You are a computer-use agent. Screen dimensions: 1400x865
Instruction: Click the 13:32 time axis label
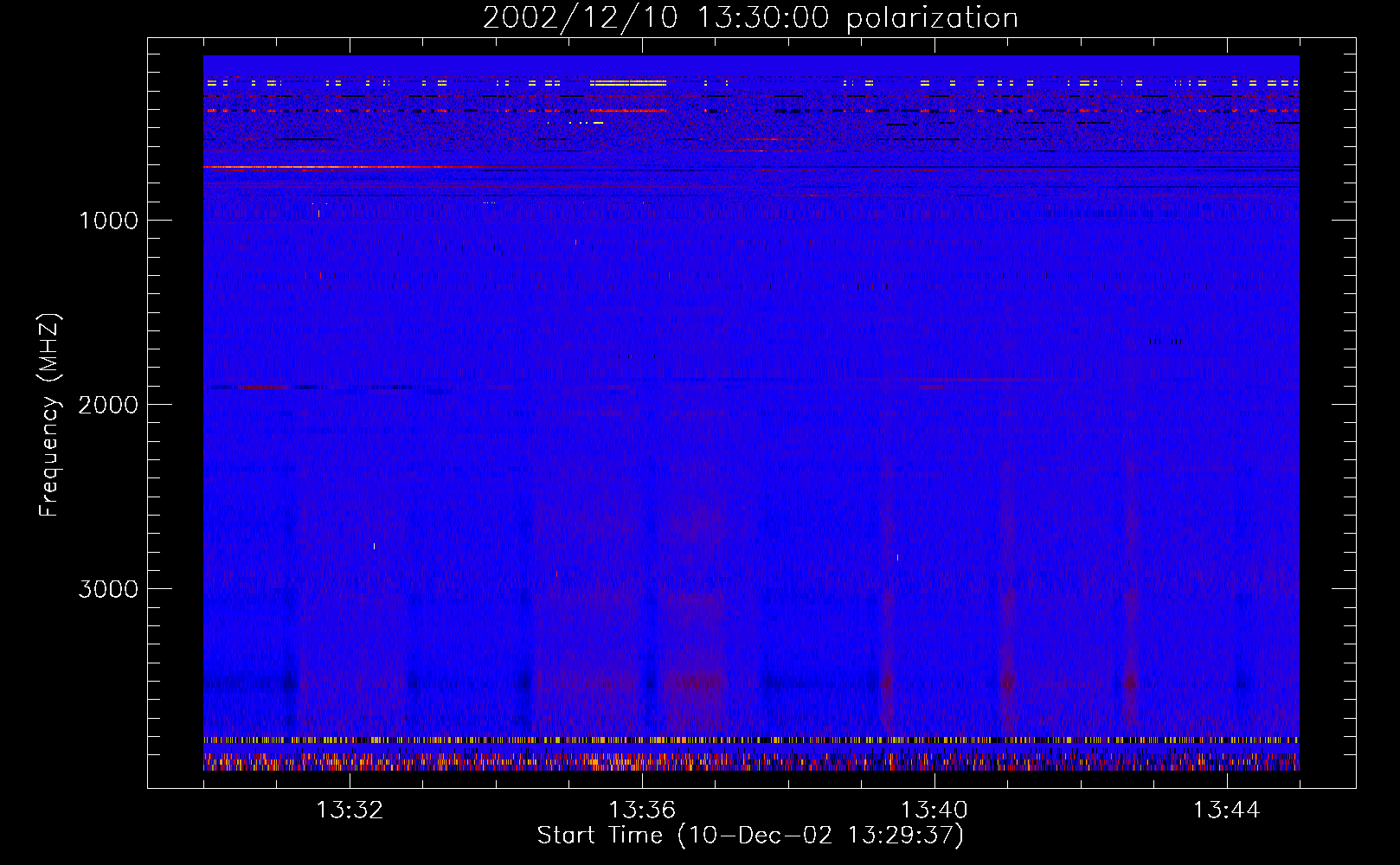pos(350,811)
